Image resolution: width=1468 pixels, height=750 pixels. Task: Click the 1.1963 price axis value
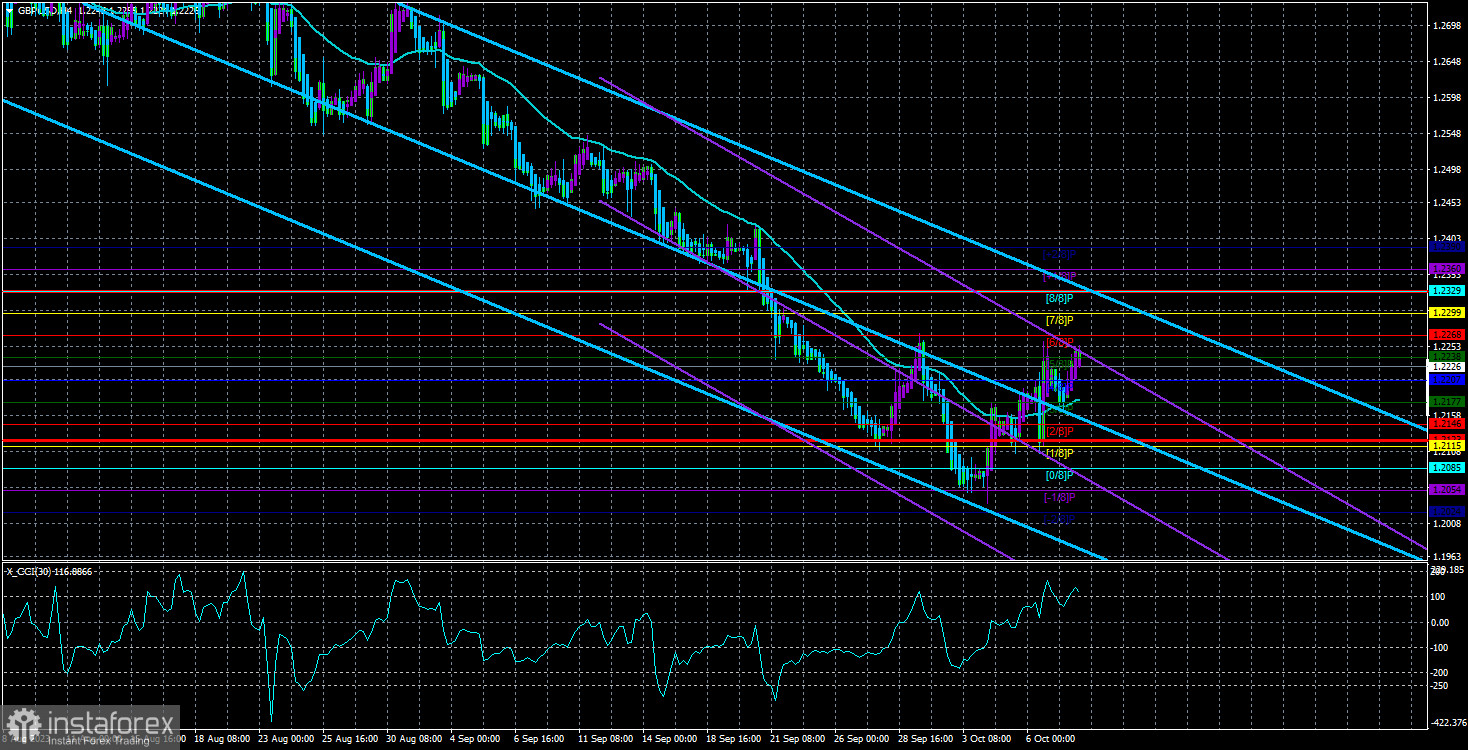point(1447,556)
